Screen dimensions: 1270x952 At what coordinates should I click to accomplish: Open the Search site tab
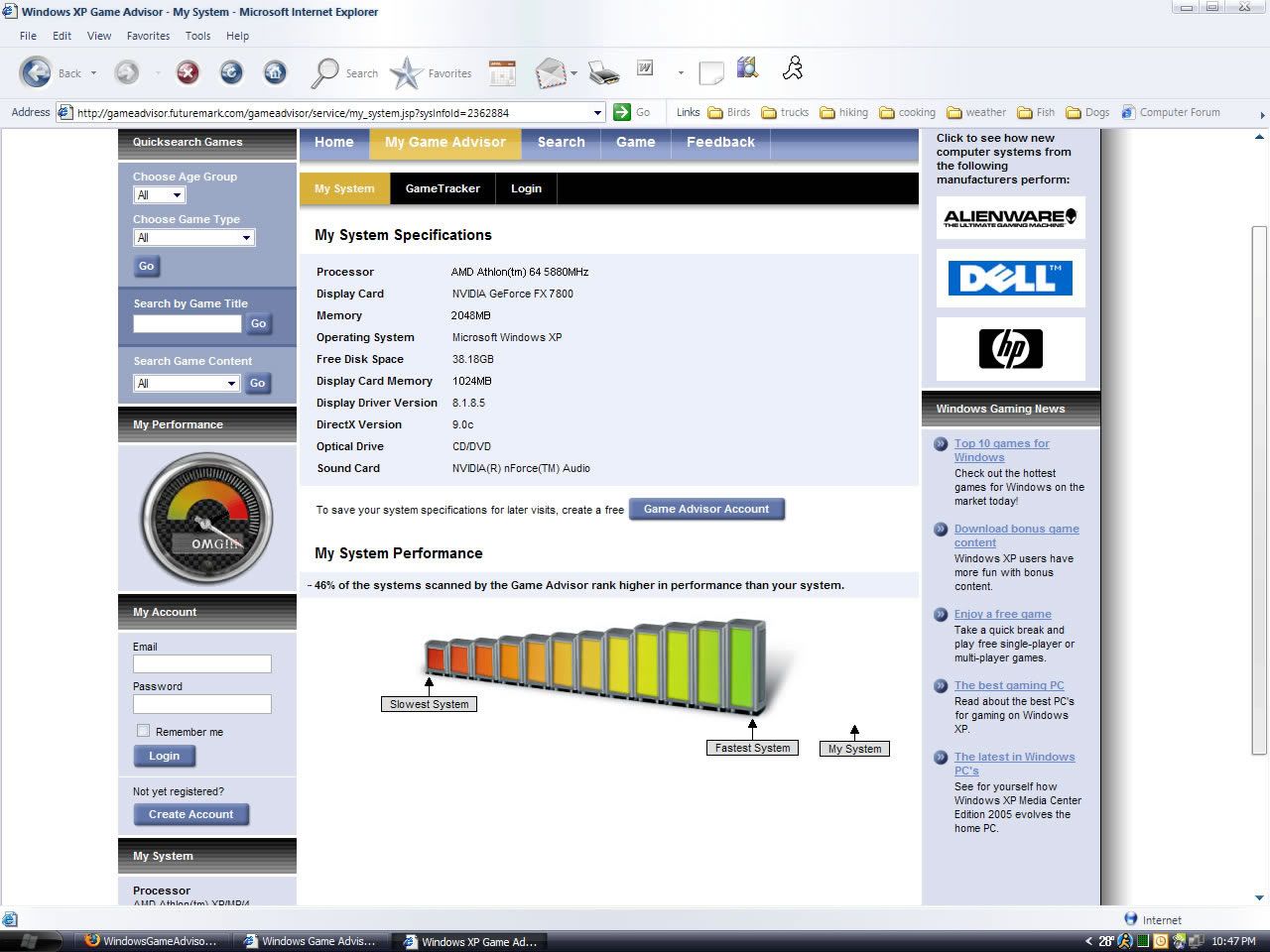coord(562,142)
